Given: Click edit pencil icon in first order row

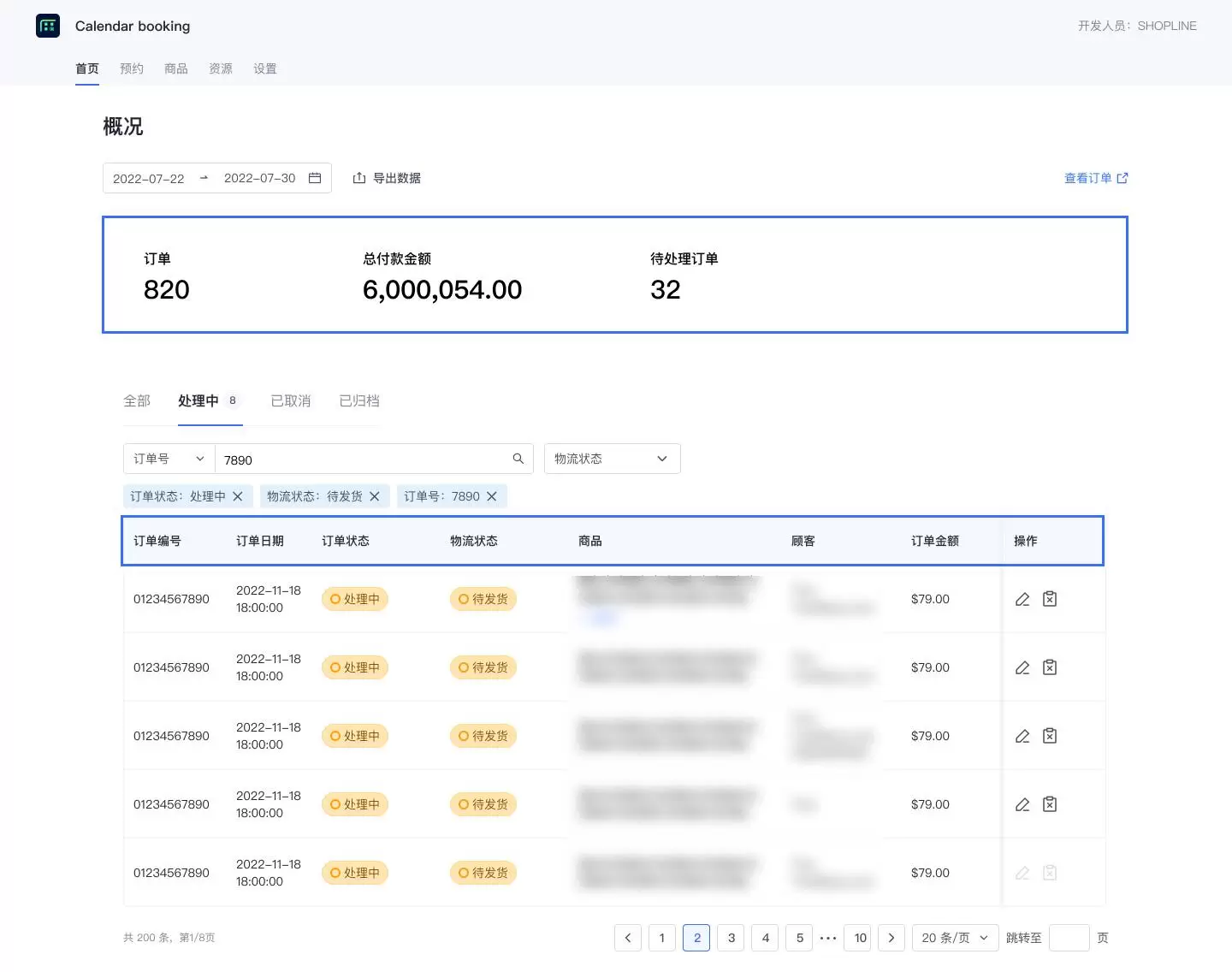Looking at the screenshot, I should (1022, 599).
